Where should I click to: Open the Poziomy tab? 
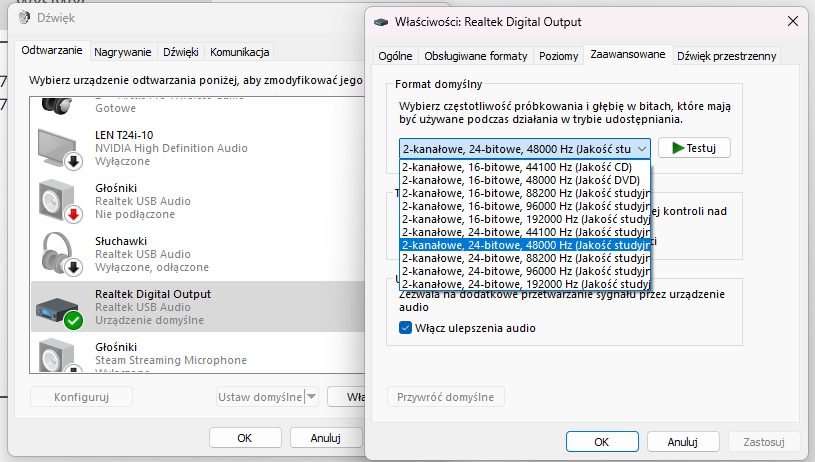tap(559, 56)
